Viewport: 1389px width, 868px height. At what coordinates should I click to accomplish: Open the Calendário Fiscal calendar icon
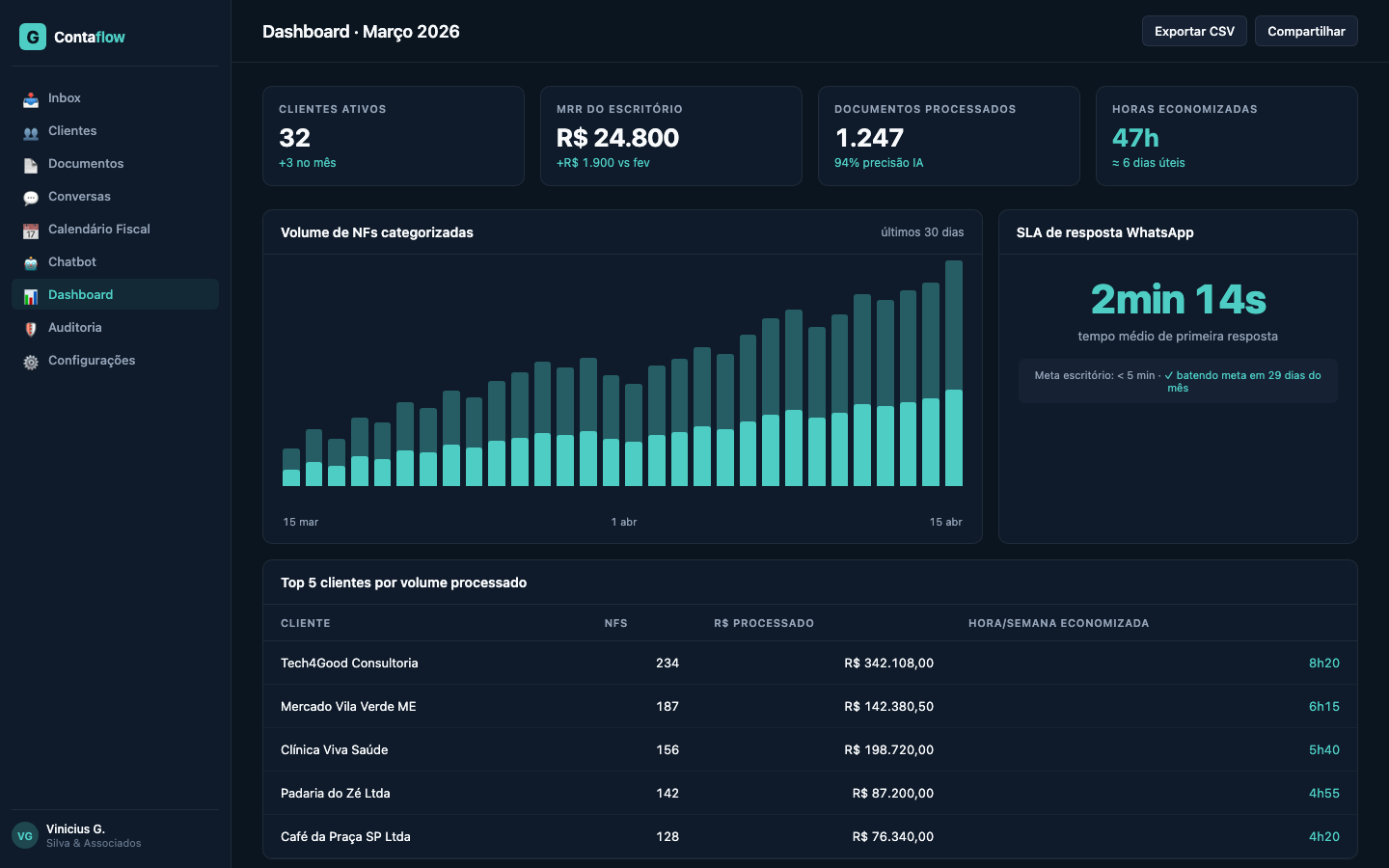pos(32,229)
